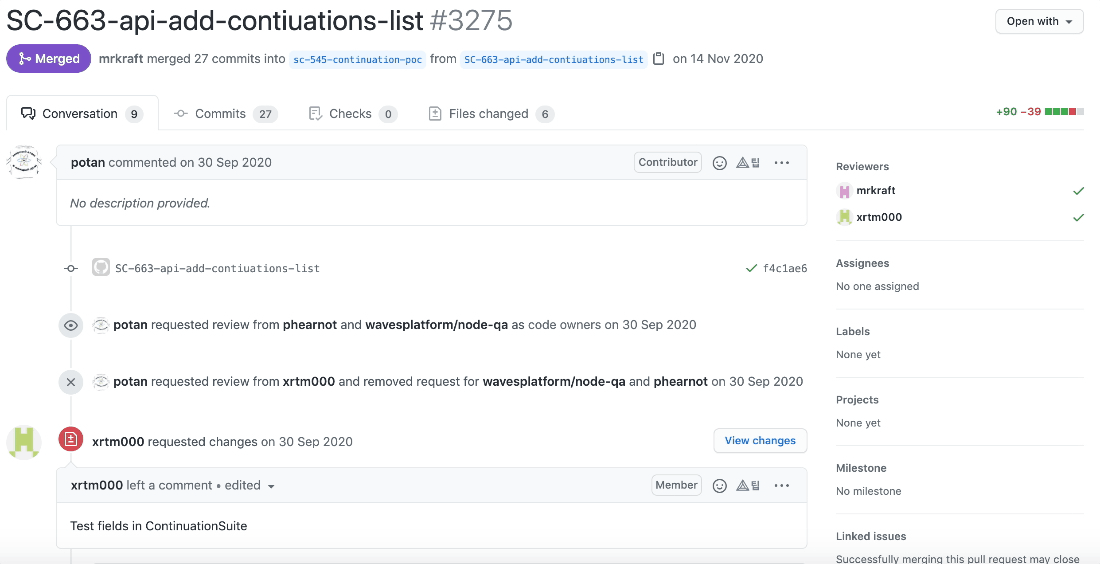Open the Files changed tab
Image resolution: width=1100 pixels, height=564 pixels.
[491, 114]
